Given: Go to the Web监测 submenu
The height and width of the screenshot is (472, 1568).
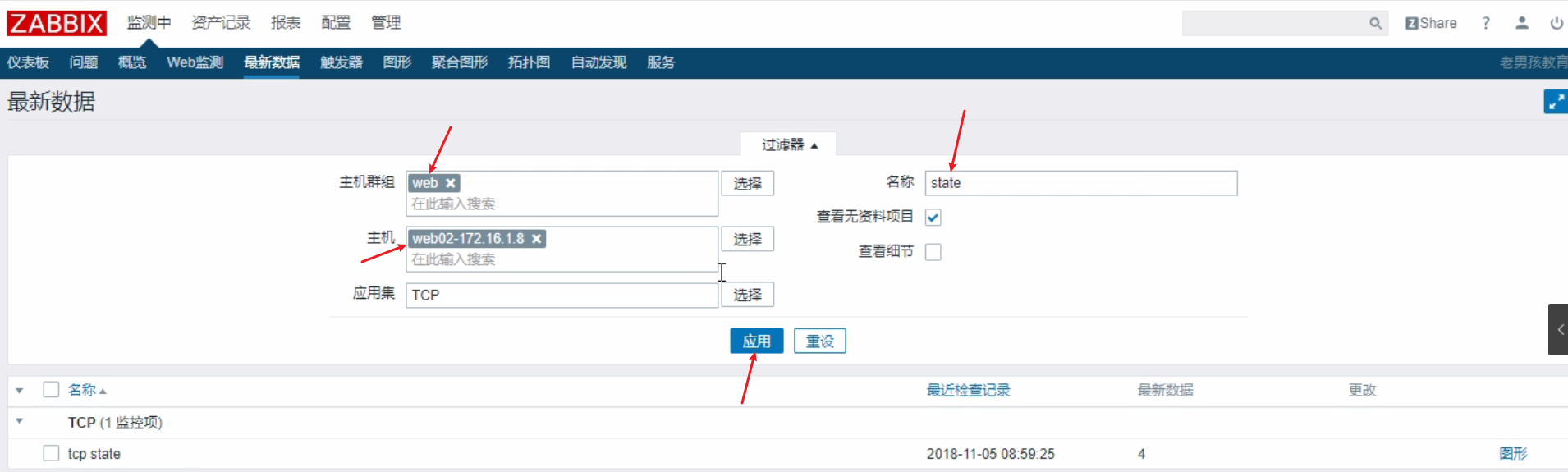Looking at the screenshot, I should tap(195, 62).
